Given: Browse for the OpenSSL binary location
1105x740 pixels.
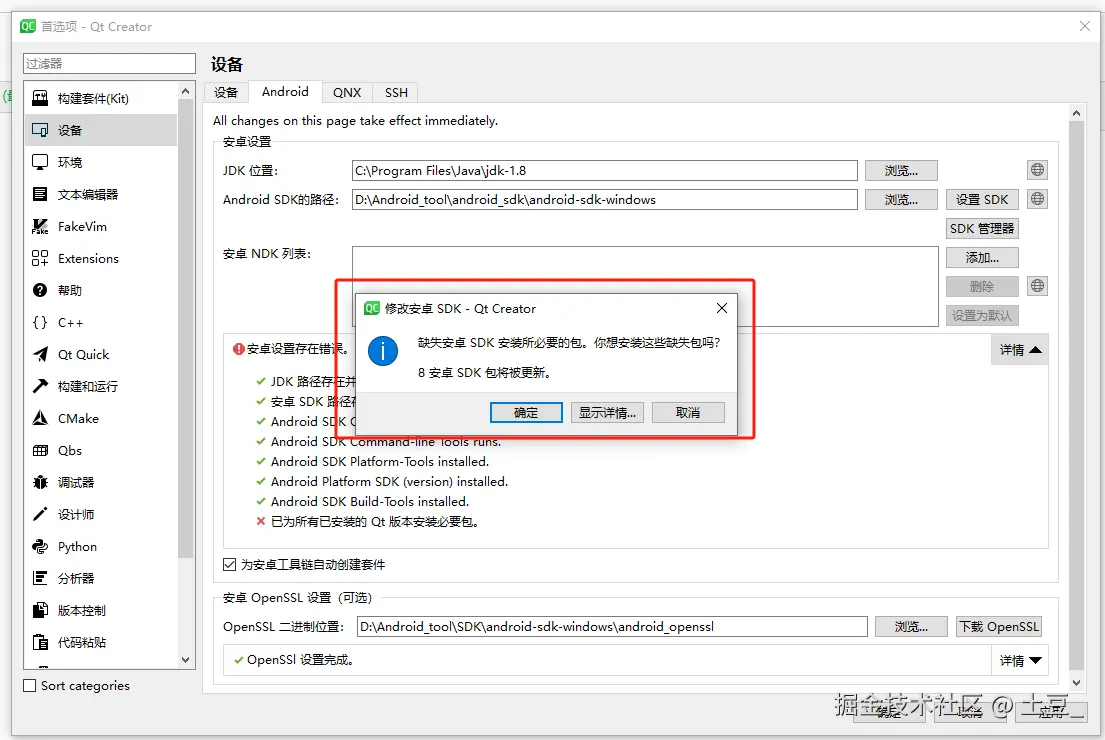Looking at the screenshot, I should point(911,627).
